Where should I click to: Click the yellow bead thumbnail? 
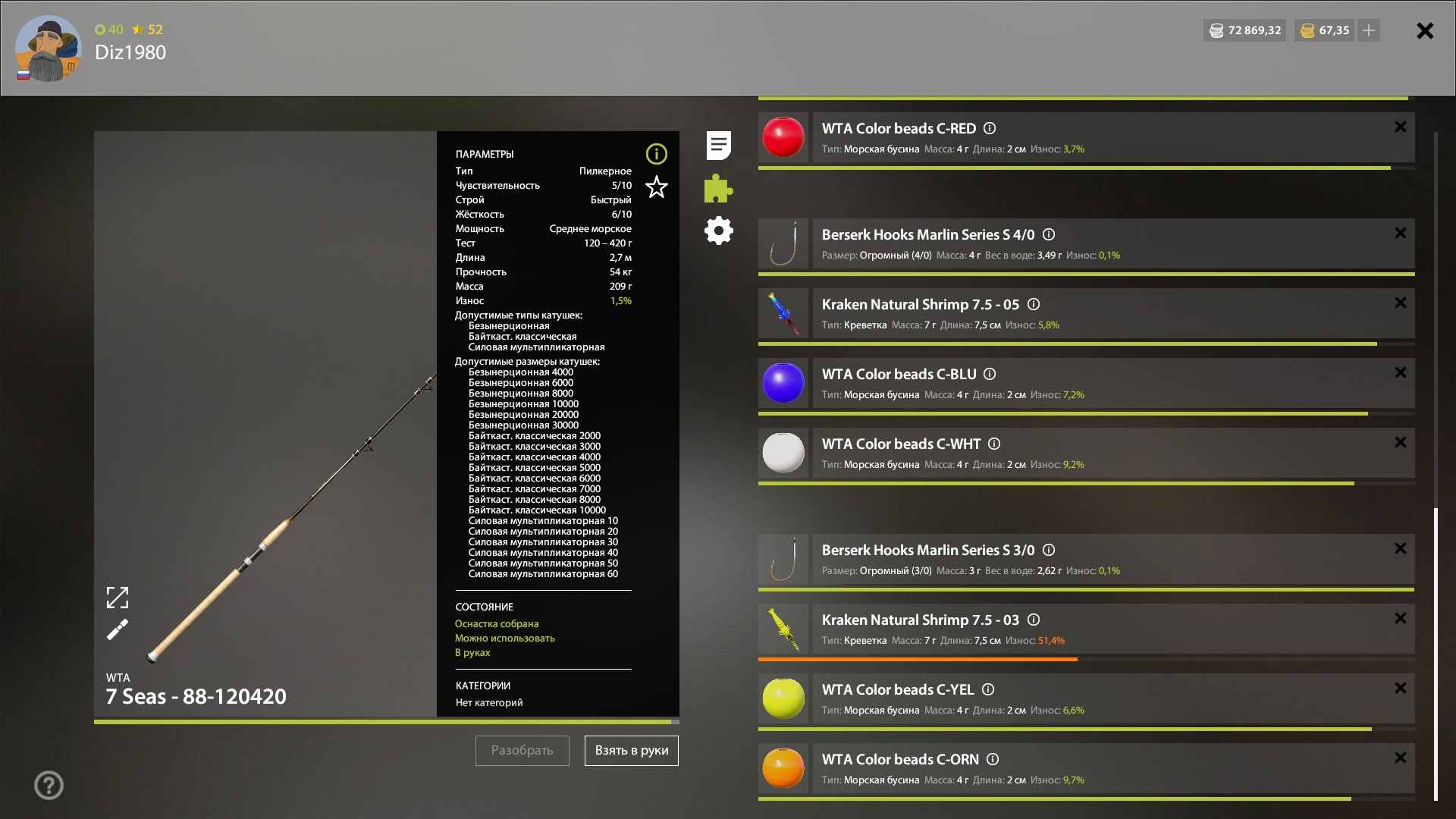point(783,698)
